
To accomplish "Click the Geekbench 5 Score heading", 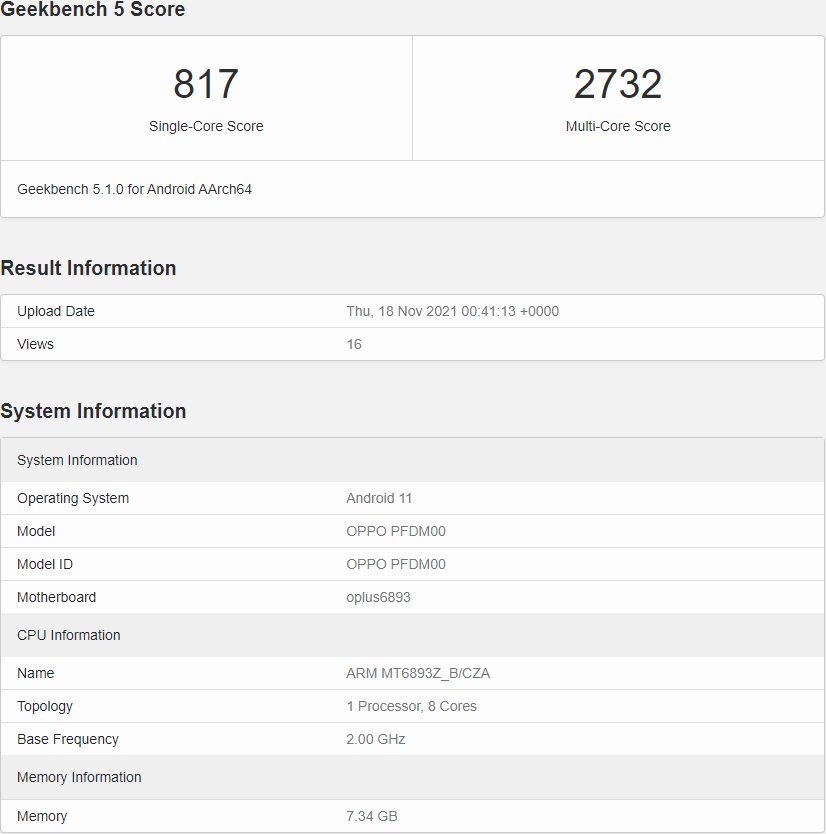I will coord(93,10).
